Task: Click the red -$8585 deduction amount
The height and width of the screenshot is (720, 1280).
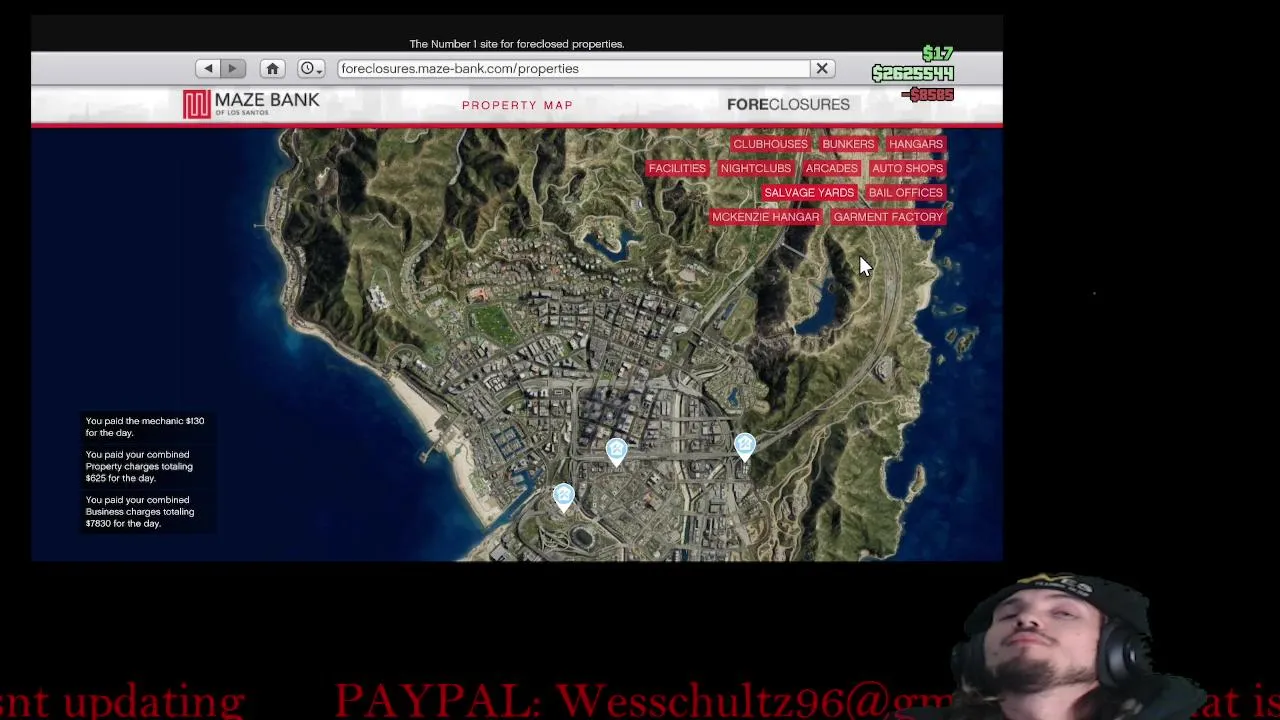Action: (x=928, y=95)
